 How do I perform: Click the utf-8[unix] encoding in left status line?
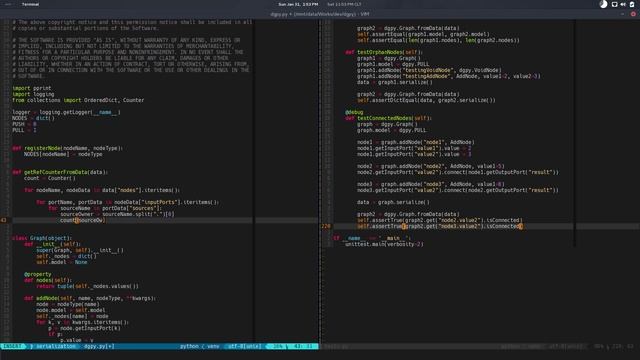tap(244, 346)
